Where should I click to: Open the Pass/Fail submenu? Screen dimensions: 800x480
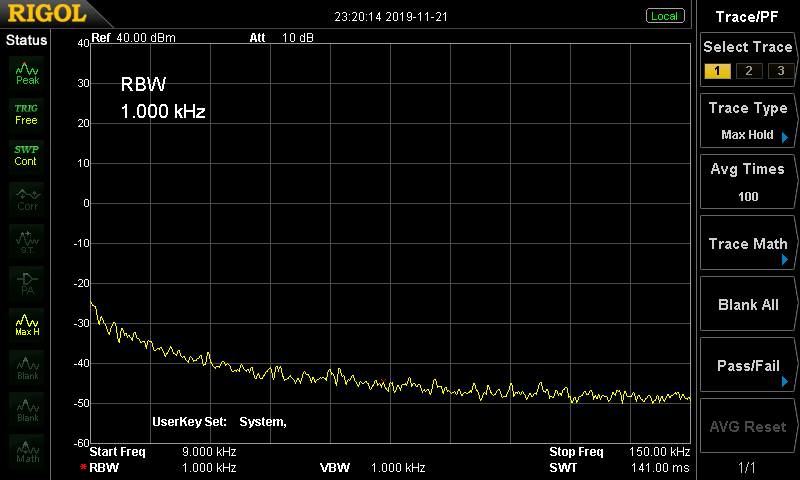click(748, 366)
